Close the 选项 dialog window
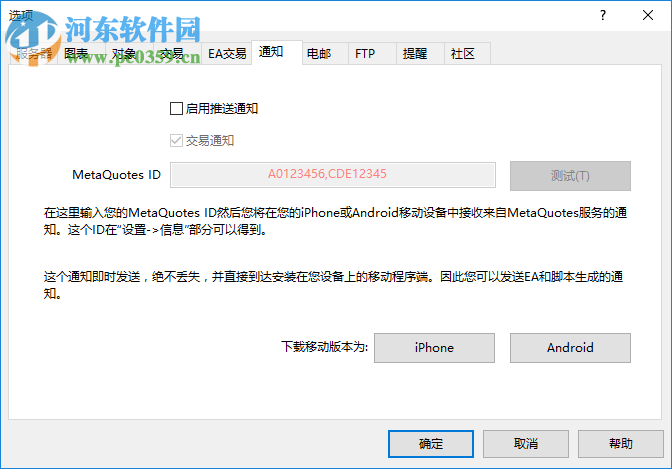 [648, 15]
